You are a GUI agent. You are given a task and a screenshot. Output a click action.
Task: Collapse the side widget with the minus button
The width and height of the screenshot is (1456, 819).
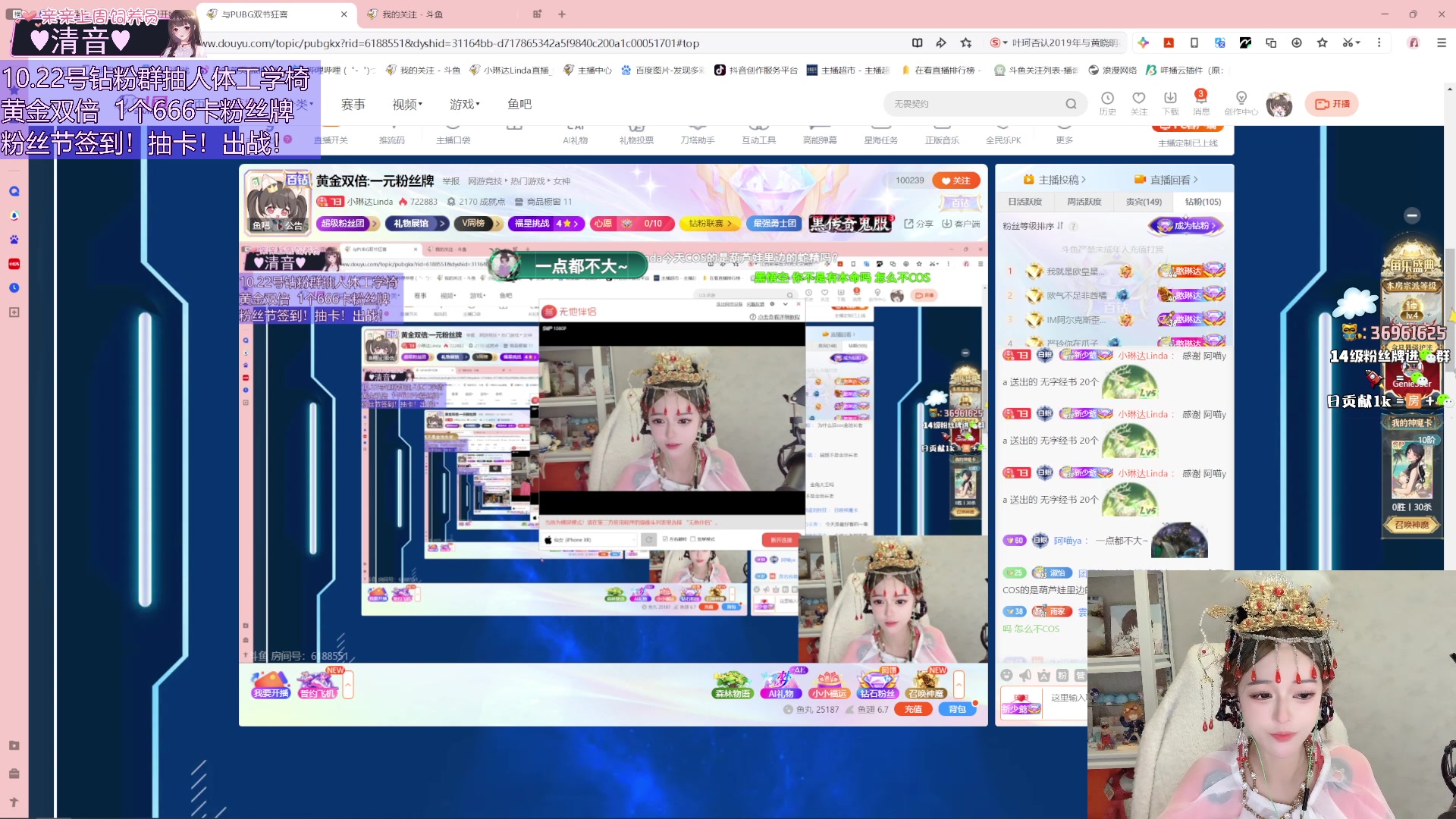coord(1412,215)
